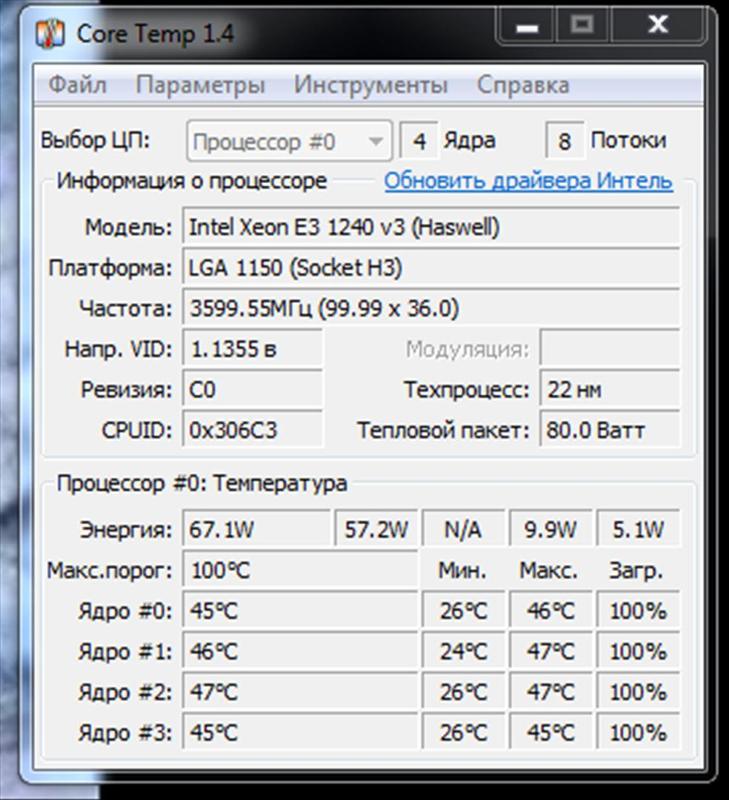Click the 57.2W energy value
The height and width of the screenshot is (800, 729).
coord(376,529)
